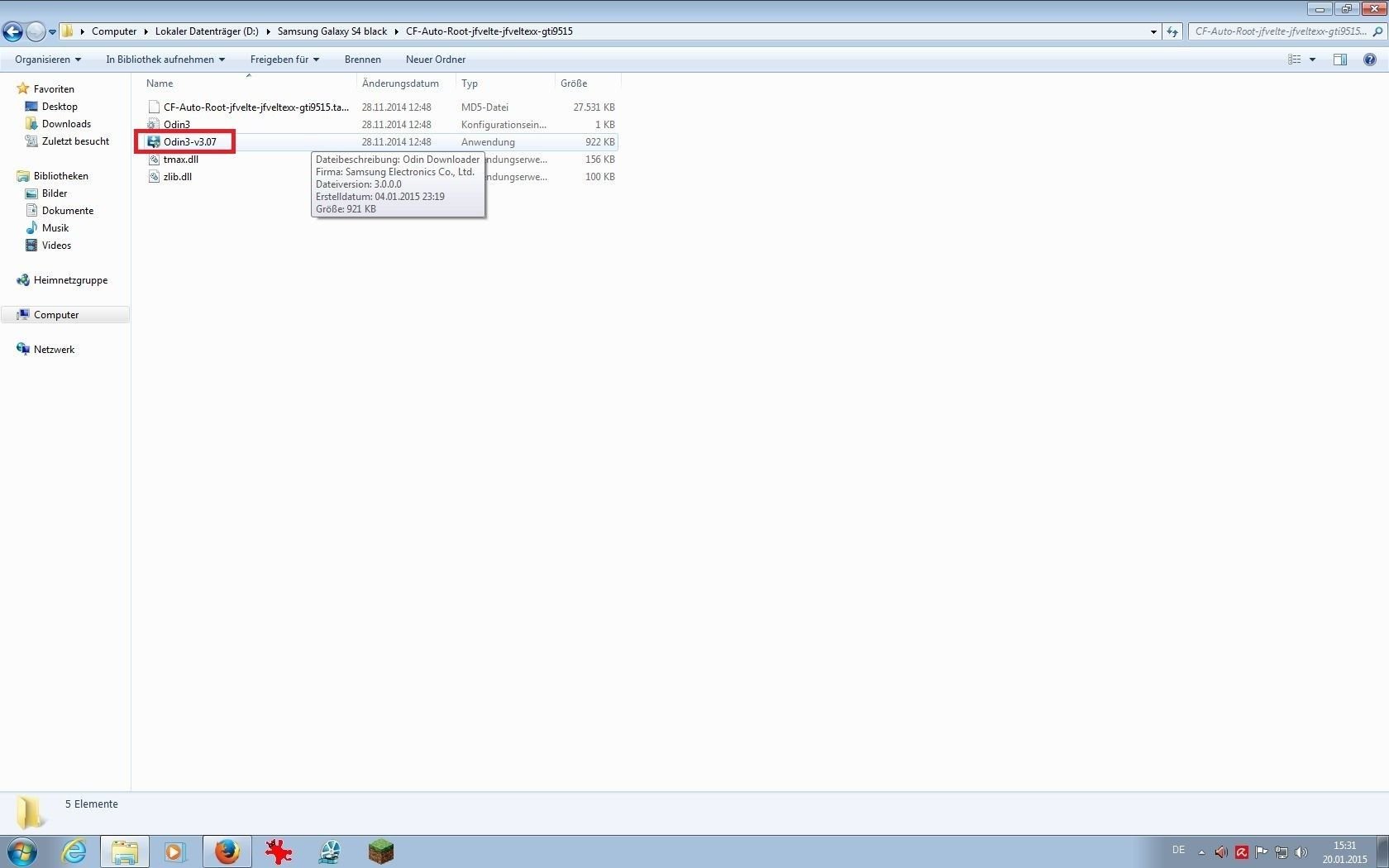Click the red antivirus tray icon
This screenshot has height=868, width=1389.
click(x=1241, y=852)
